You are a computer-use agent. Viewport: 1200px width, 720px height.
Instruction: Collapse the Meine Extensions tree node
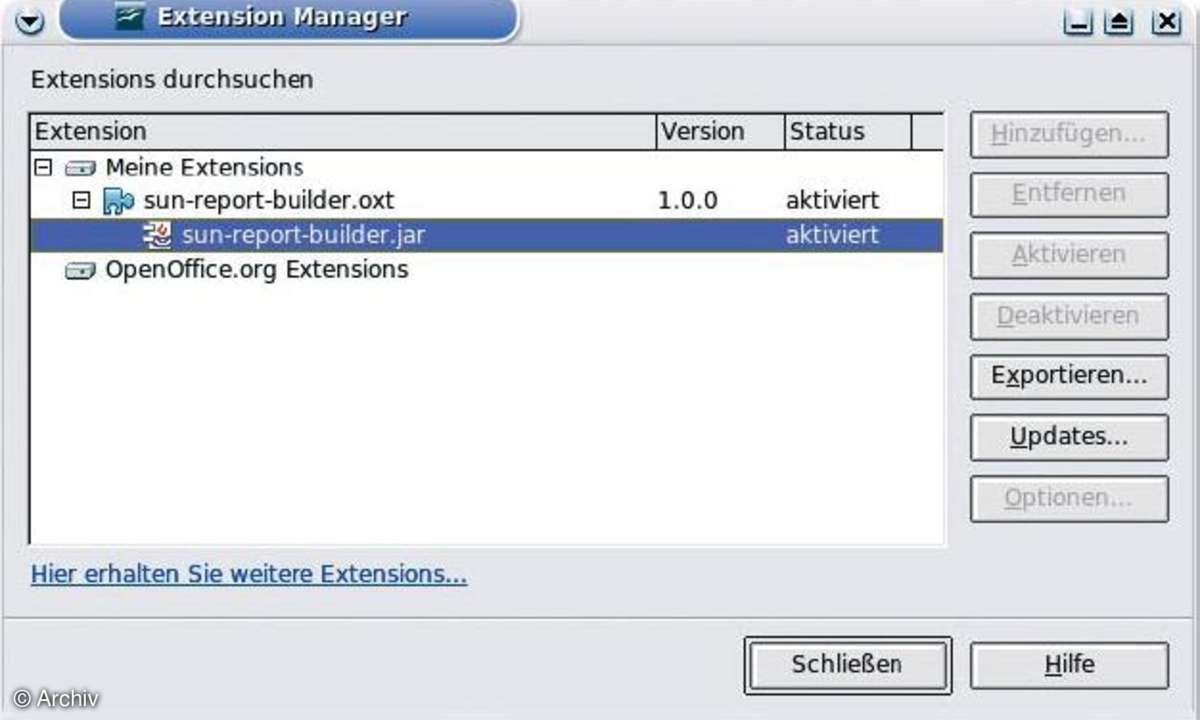(42, 167)
